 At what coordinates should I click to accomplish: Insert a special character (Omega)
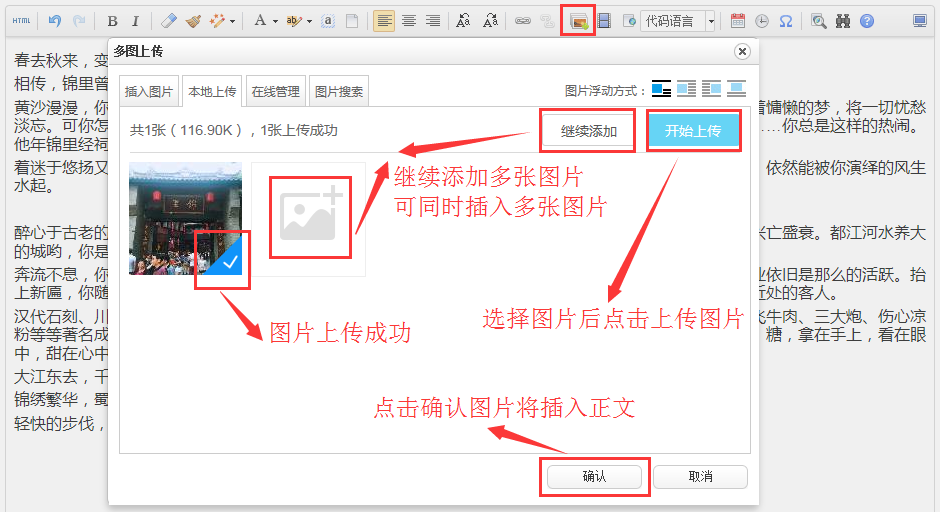785,21
